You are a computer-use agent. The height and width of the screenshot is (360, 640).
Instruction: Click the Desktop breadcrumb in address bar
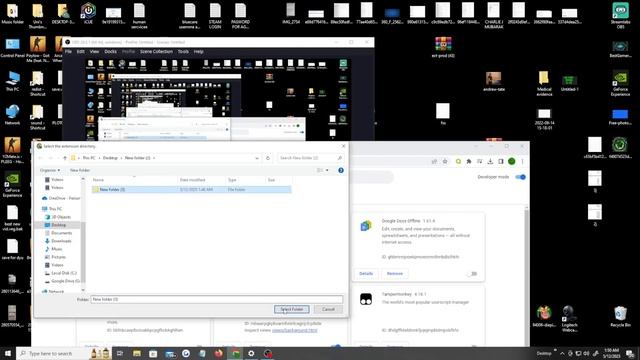tap(110, 158)
